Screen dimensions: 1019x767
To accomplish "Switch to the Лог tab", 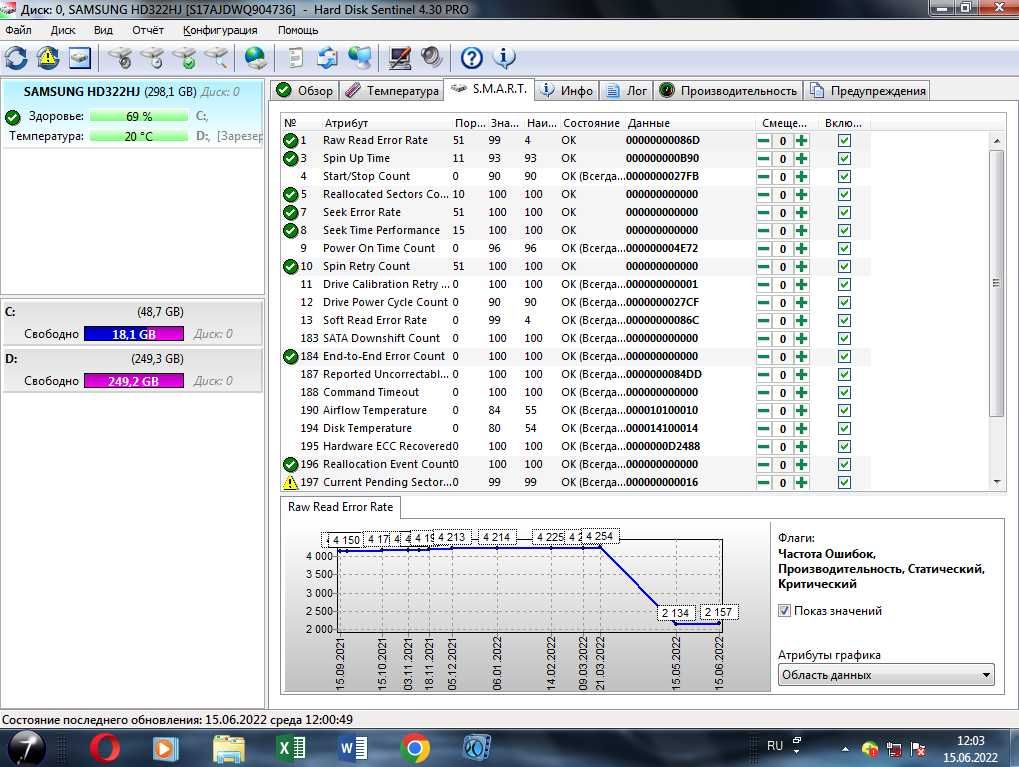I will click(626, 90).
